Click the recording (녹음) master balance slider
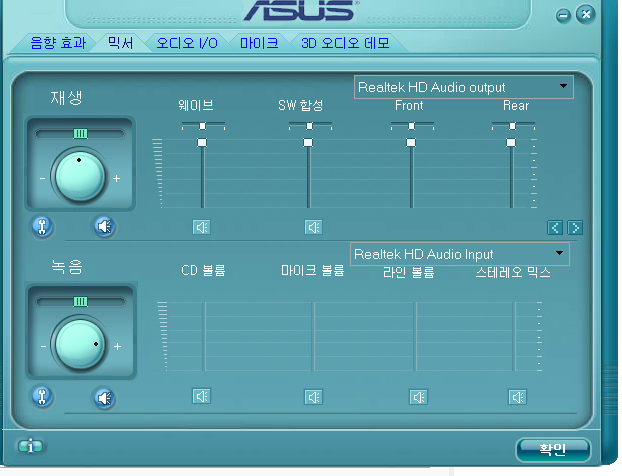This screenshot has width=622, height=476. pyautogui.click(x=81, y=302)
